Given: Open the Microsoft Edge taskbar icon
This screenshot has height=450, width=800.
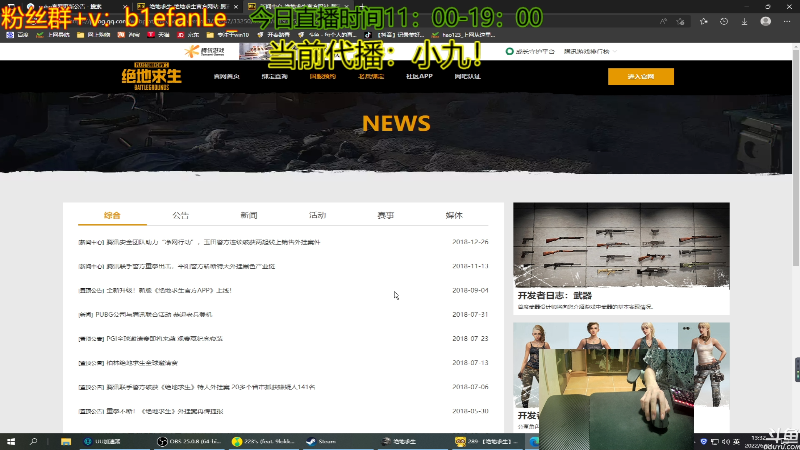Looking at the screenshot, I should click(534, 441).
